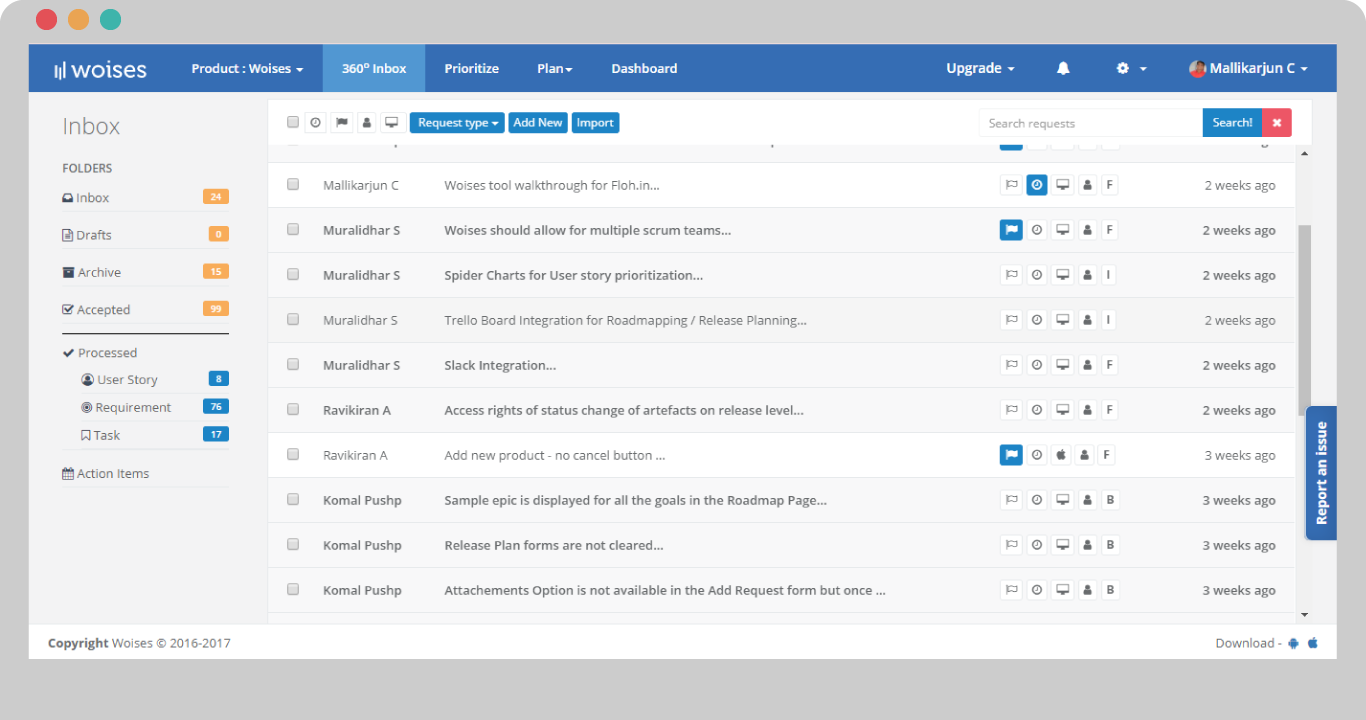Check the Access rights row checkbox
This screenshot has height=720, width=1366.
click(293, 409)
